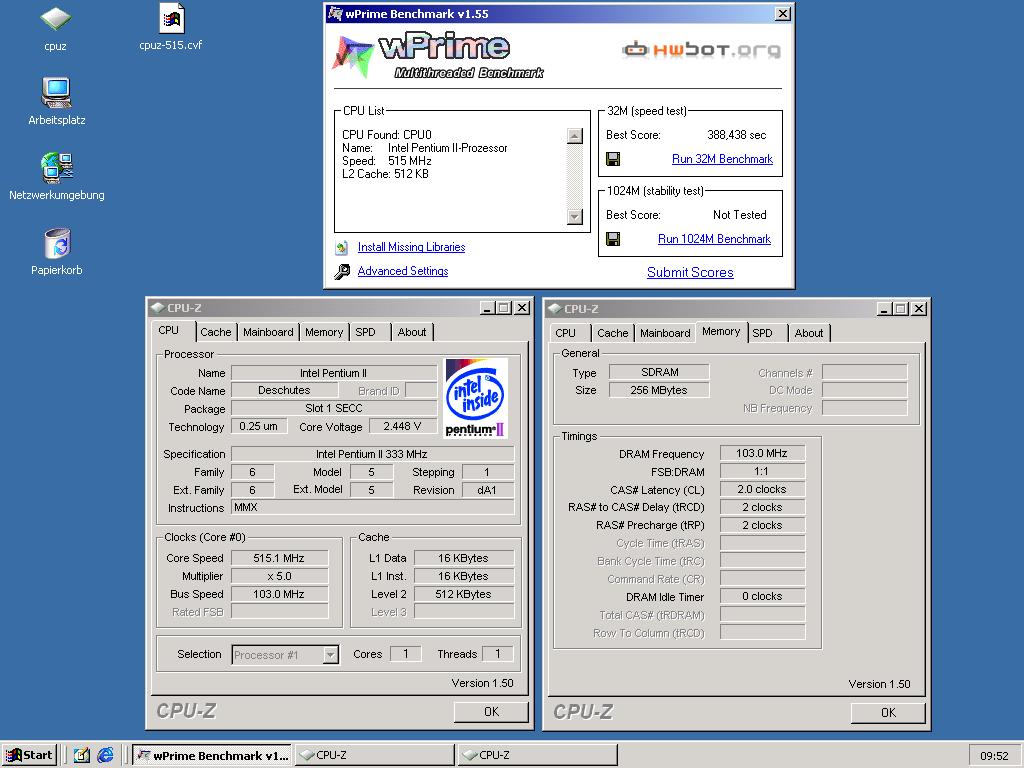Switch to Mainboard tab in right CPU-Z

665,333
